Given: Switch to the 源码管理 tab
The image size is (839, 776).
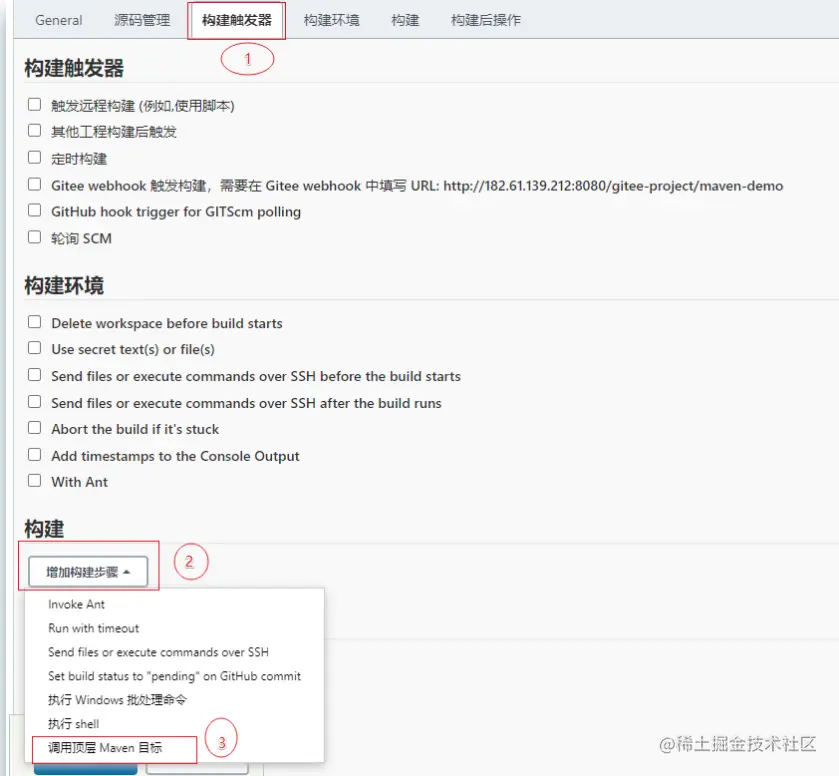Looking at the screenshot, I should pyautogui.click(x=142, y=20).
